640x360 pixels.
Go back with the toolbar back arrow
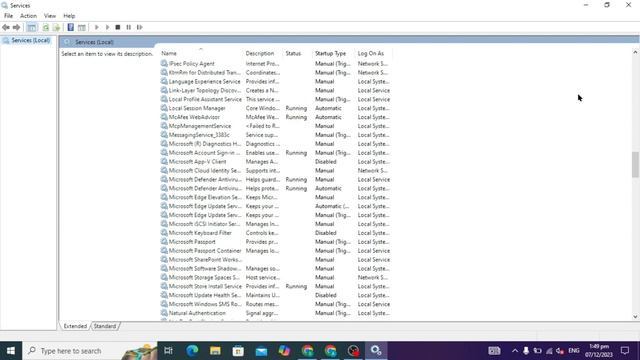pyautogui.click(x=6, y=27)
